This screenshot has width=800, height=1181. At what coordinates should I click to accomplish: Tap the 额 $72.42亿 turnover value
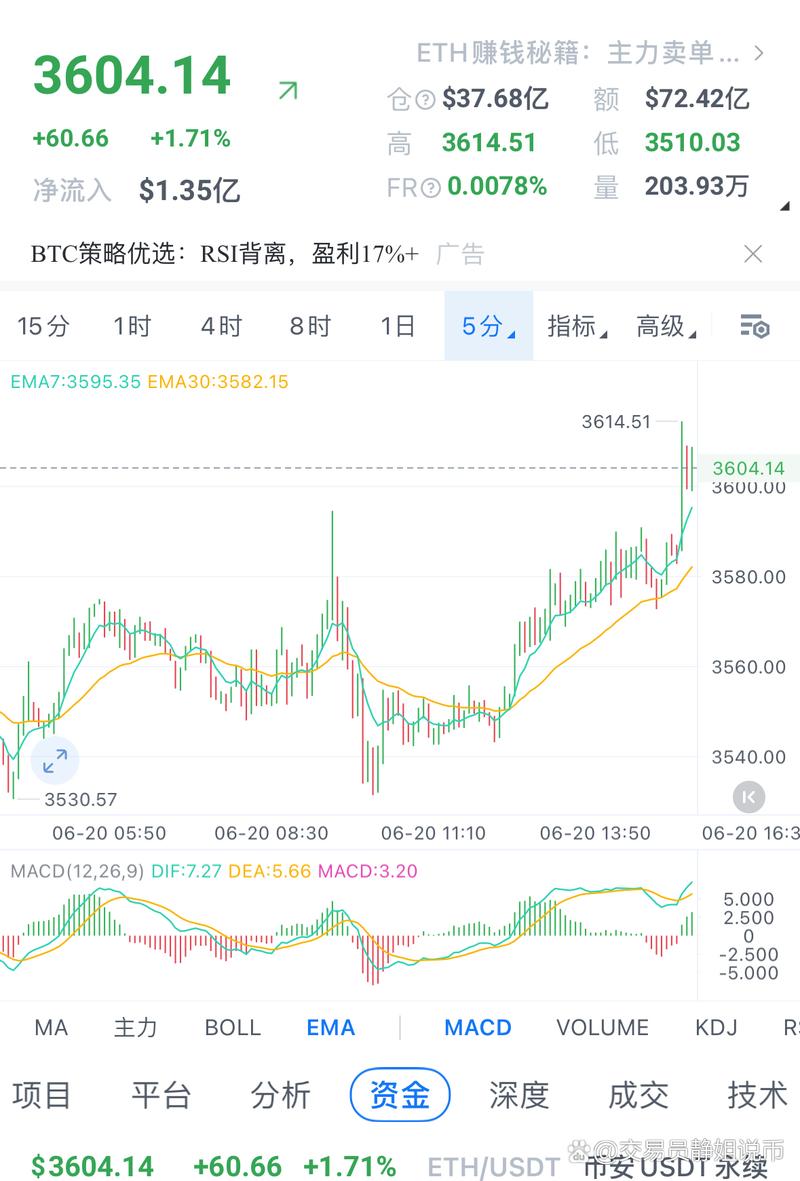(x=697, y=99)
